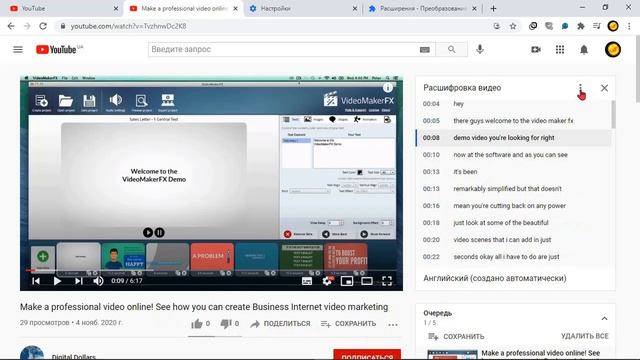The width and height of the screenshot is (640, 360).
Task: Go to YouTube home via logo
Action: tap(56, 49)
